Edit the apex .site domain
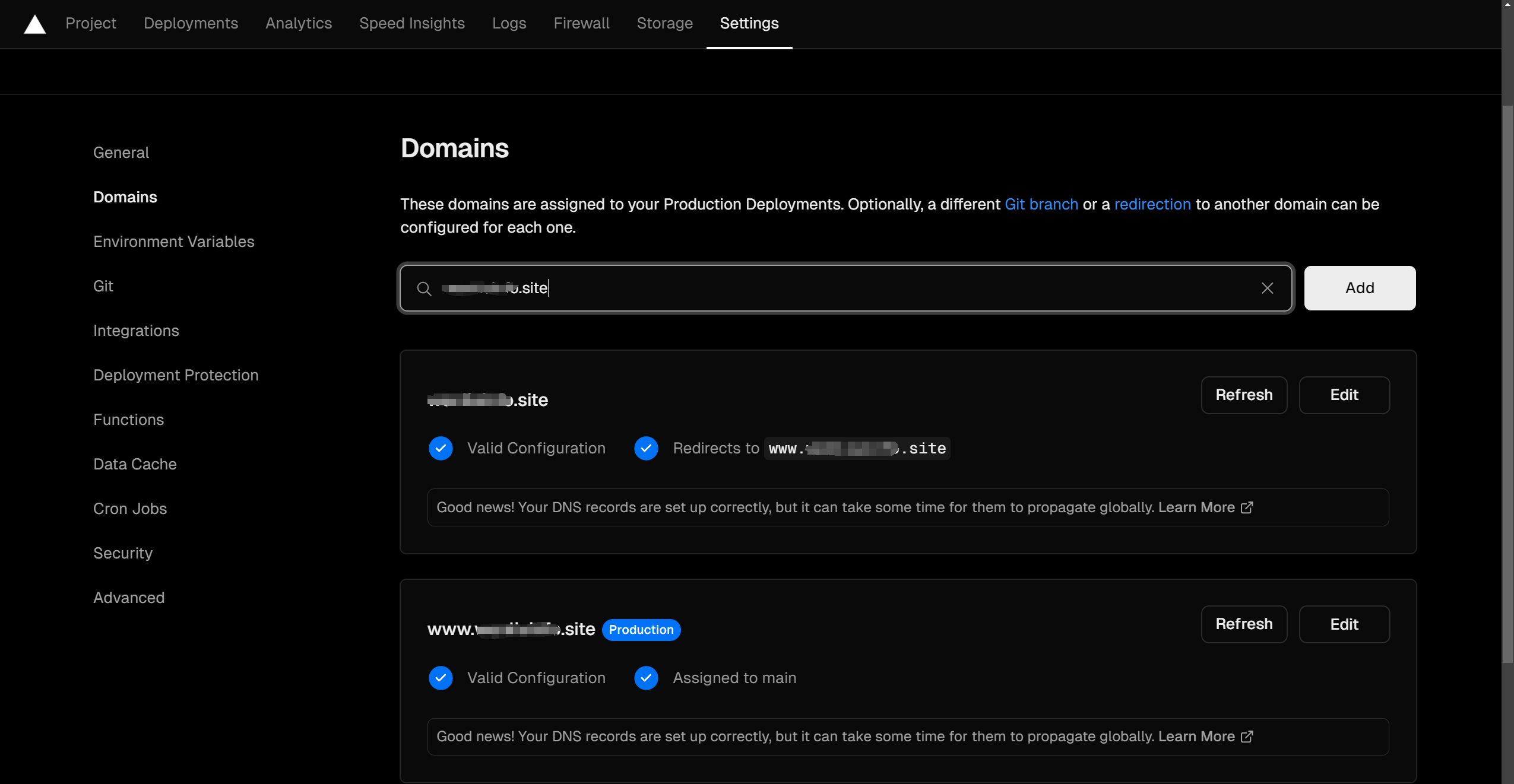This screenshot has width=1514, height=784. [x=1344, y=395]
